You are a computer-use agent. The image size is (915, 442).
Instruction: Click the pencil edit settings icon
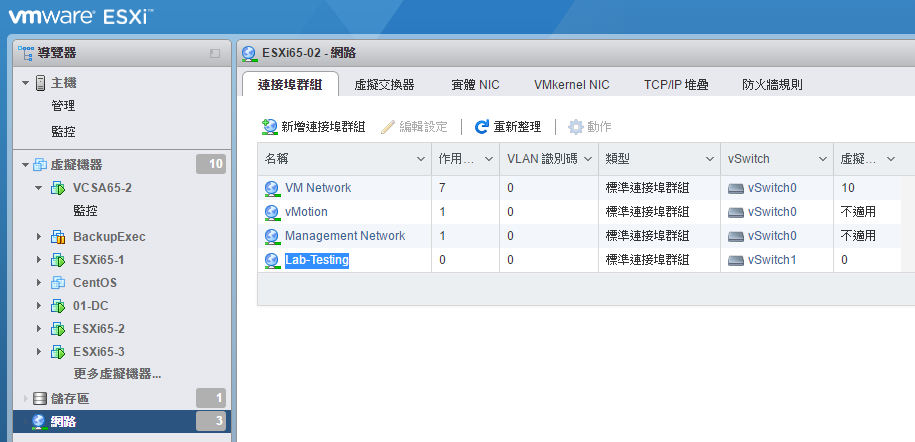pyautogui.click(x=388, y=127)
